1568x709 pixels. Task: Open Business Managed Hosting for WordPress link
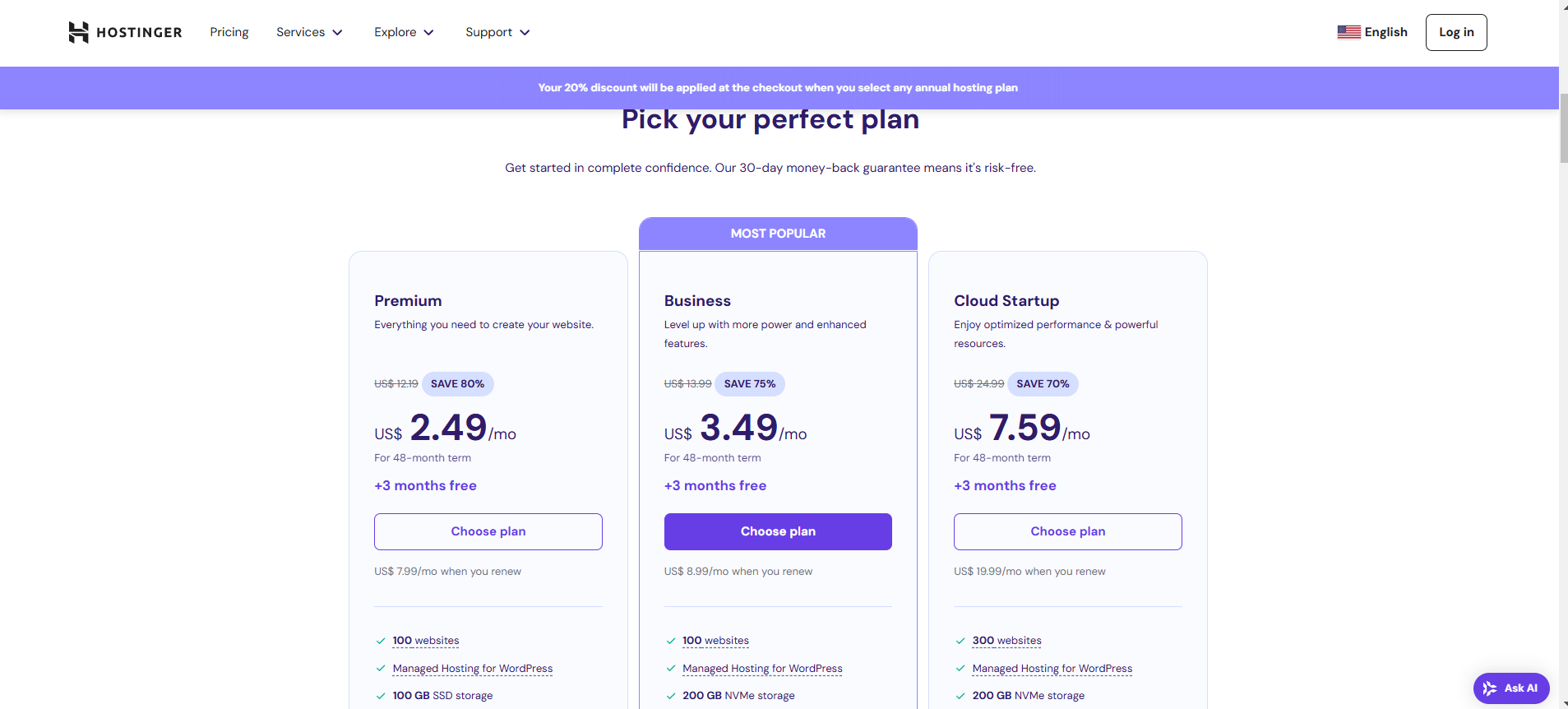click(762, 669)
